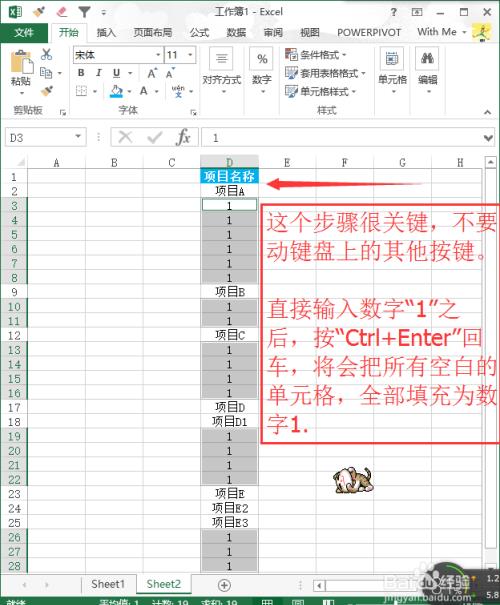Open the Find binoculars editing icon
The height and width of the screenshot is (605, 500).
click(x=427, y=59)
